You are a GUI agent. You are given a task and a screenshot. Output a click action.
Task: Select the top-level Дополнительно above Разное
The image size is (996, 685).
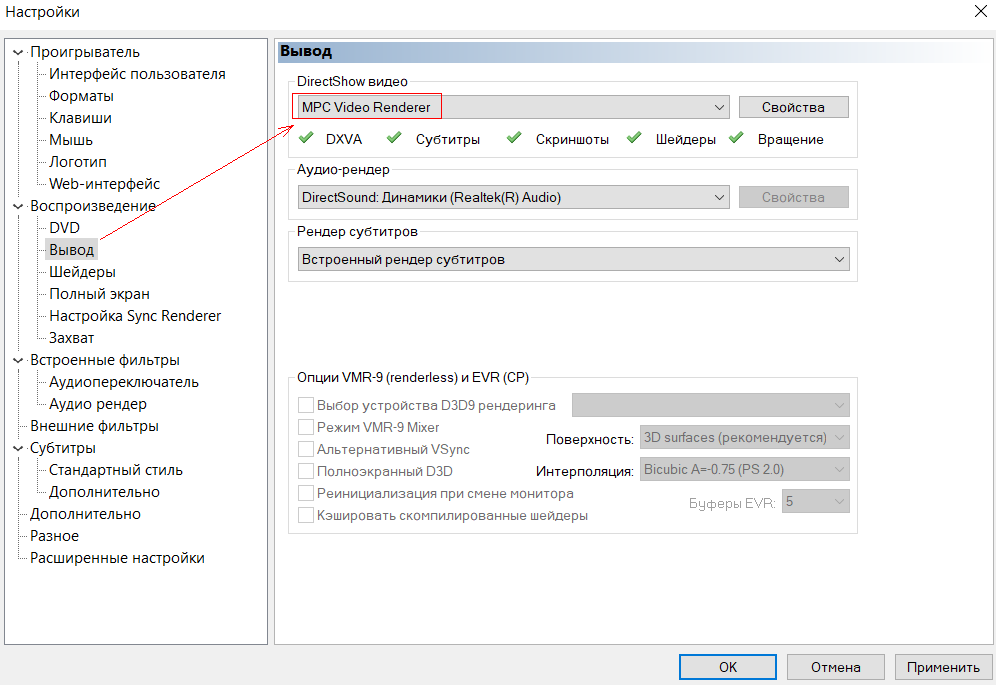click(86, 514)
